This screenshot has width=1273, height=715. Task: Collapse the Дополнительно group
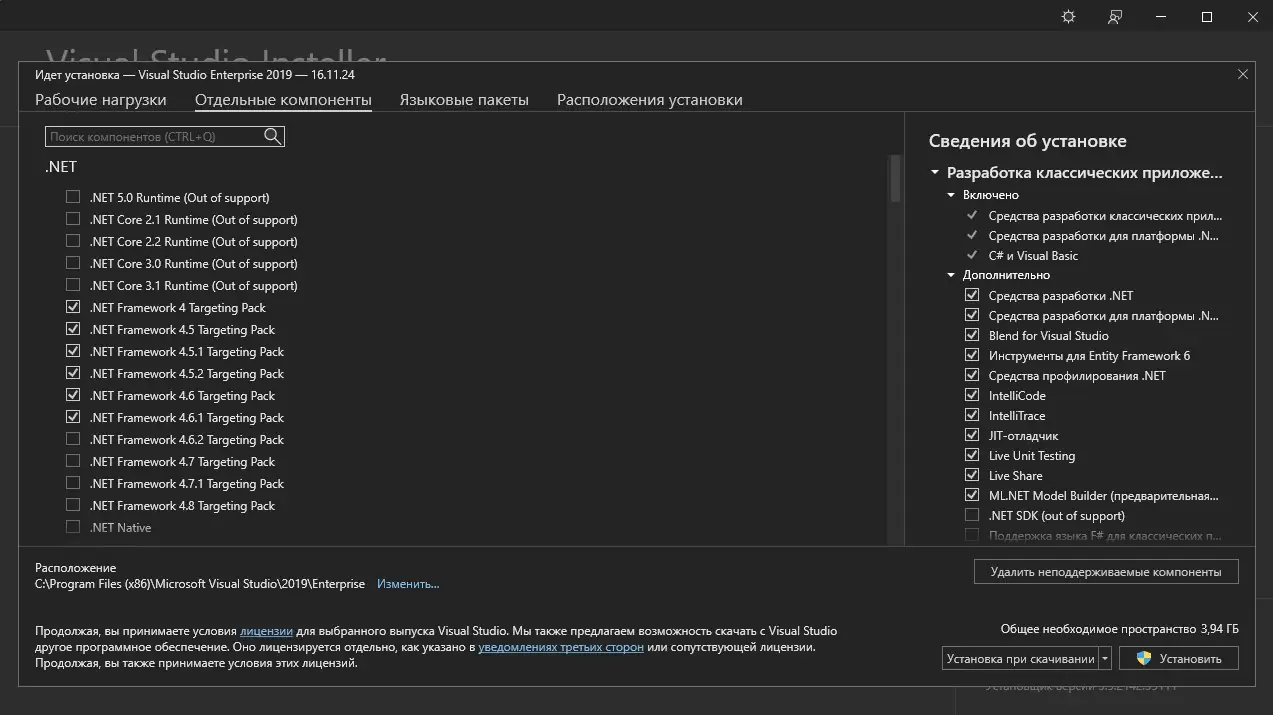(x=952, y=275)
